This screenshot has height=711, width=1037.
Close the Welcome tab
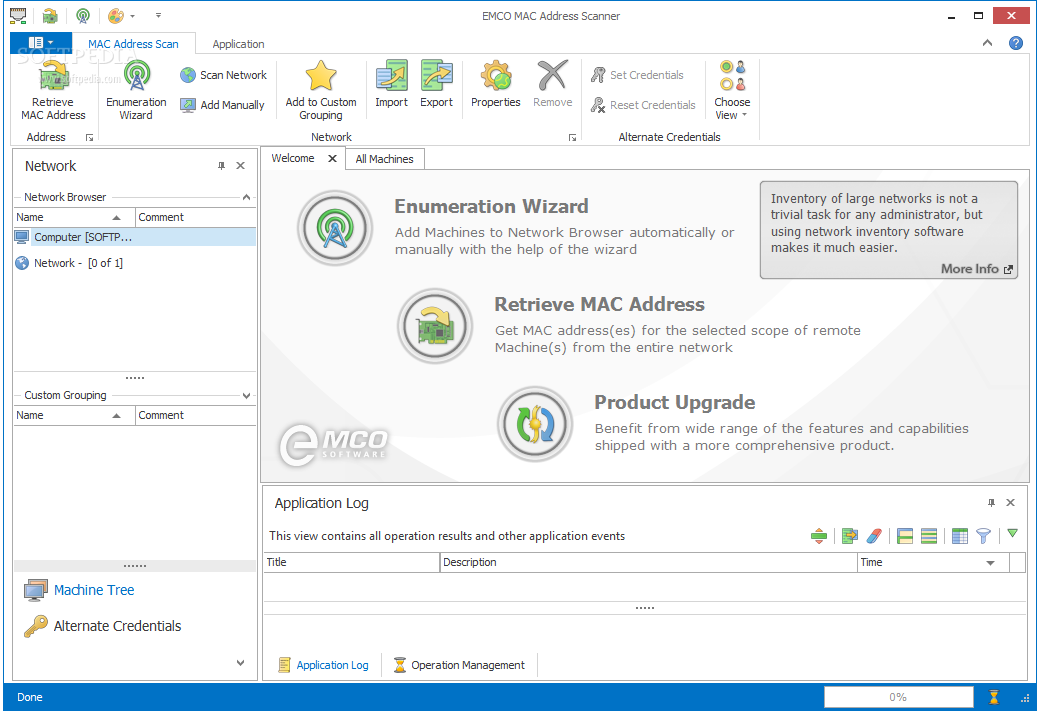click(x=333, y=158)
